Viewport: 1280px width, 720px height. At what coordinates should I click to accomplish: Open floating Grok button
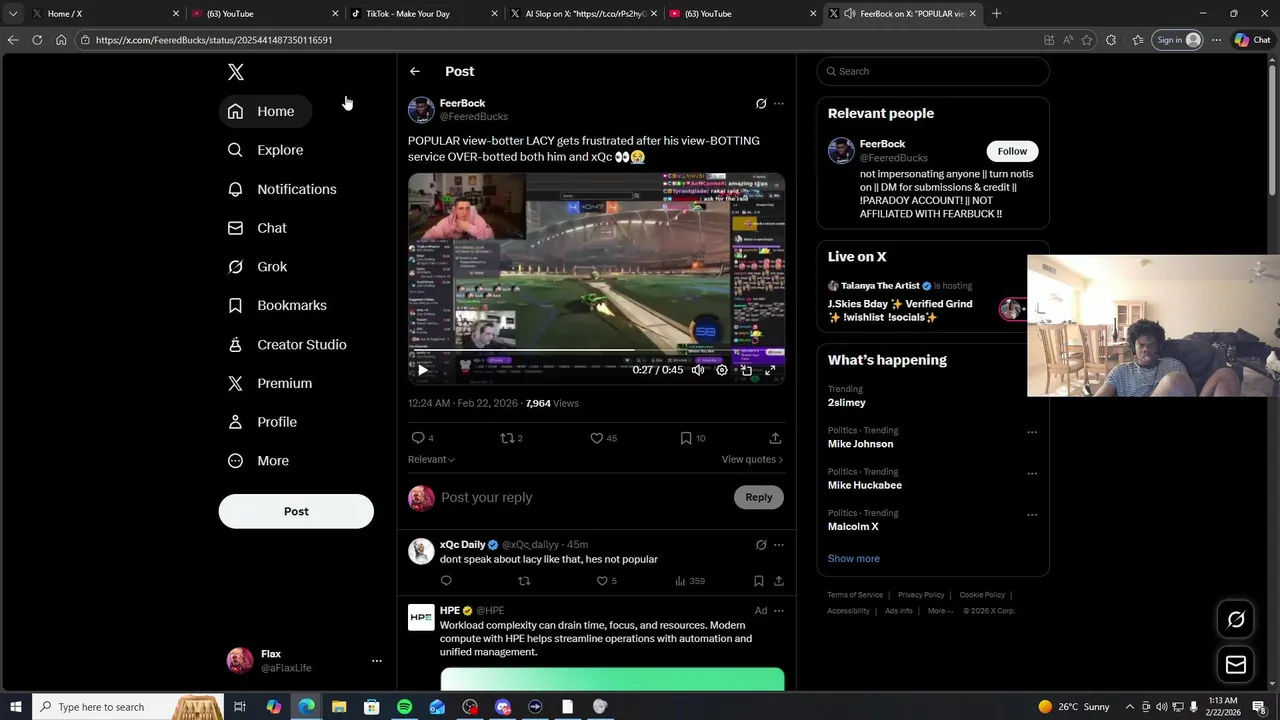coord(1236,620)
